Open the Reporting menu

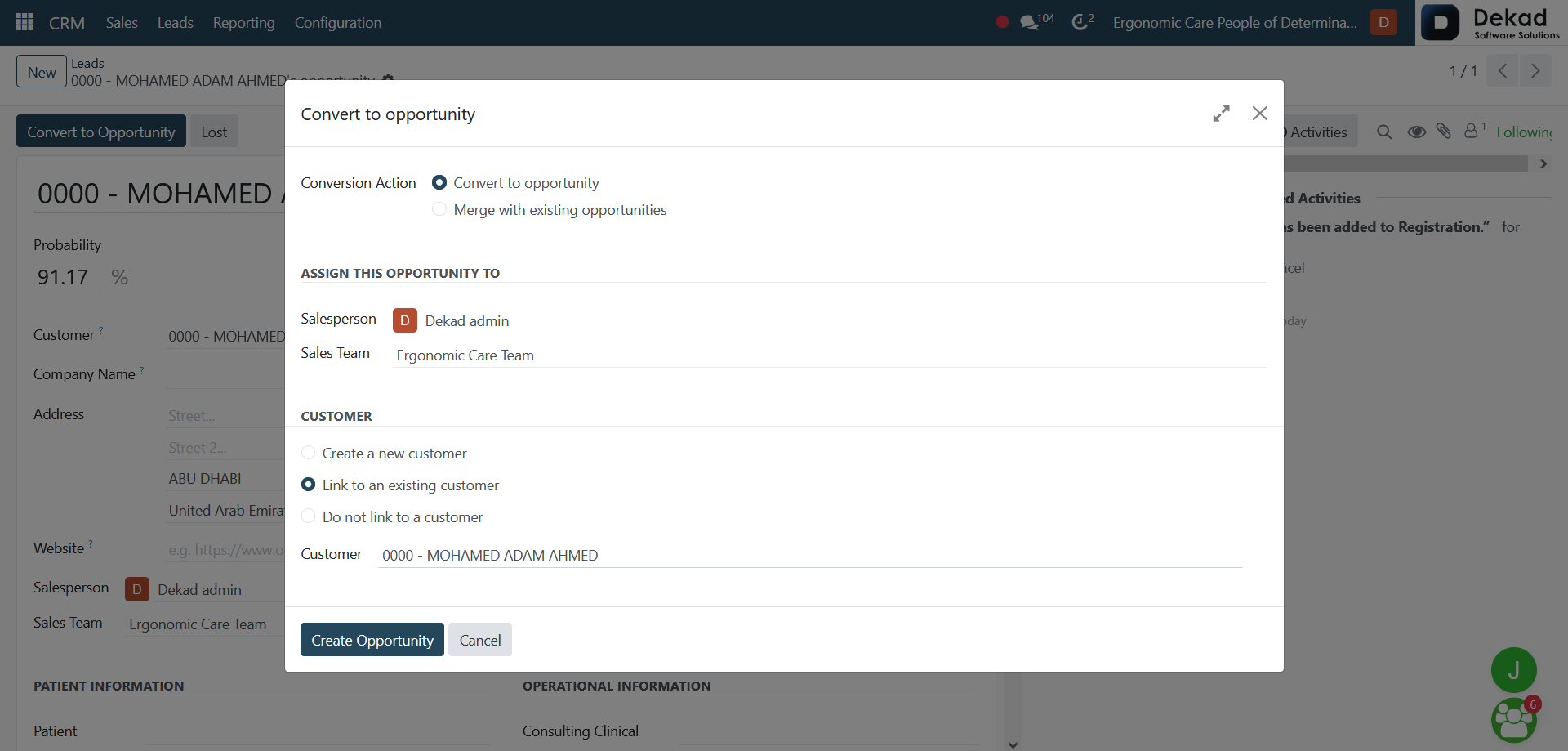pyautogui.click(x=244, y=22)
